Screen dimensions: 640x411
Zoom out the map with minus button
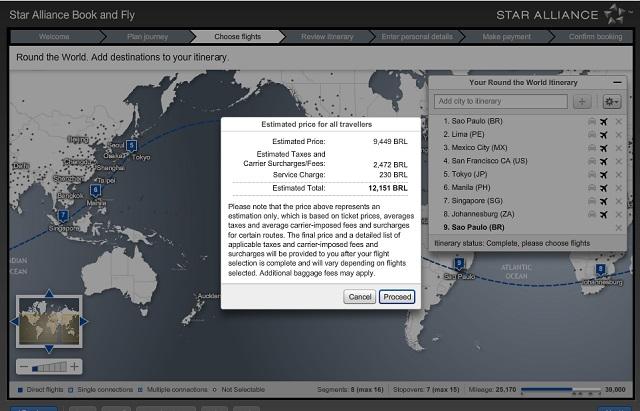(x=24, y=367)
